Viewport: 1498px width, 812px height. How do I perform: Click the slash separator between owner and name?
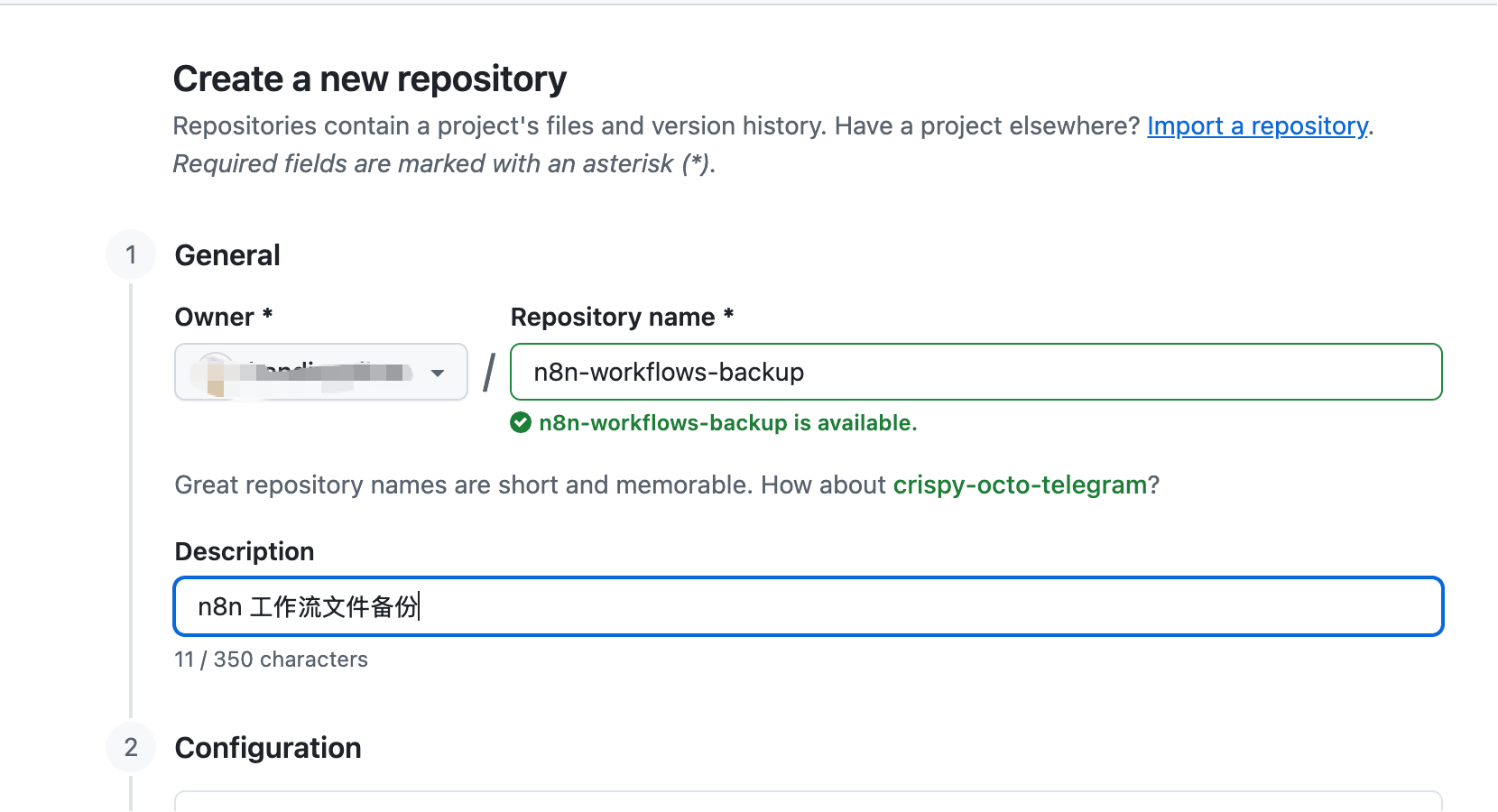489,372
